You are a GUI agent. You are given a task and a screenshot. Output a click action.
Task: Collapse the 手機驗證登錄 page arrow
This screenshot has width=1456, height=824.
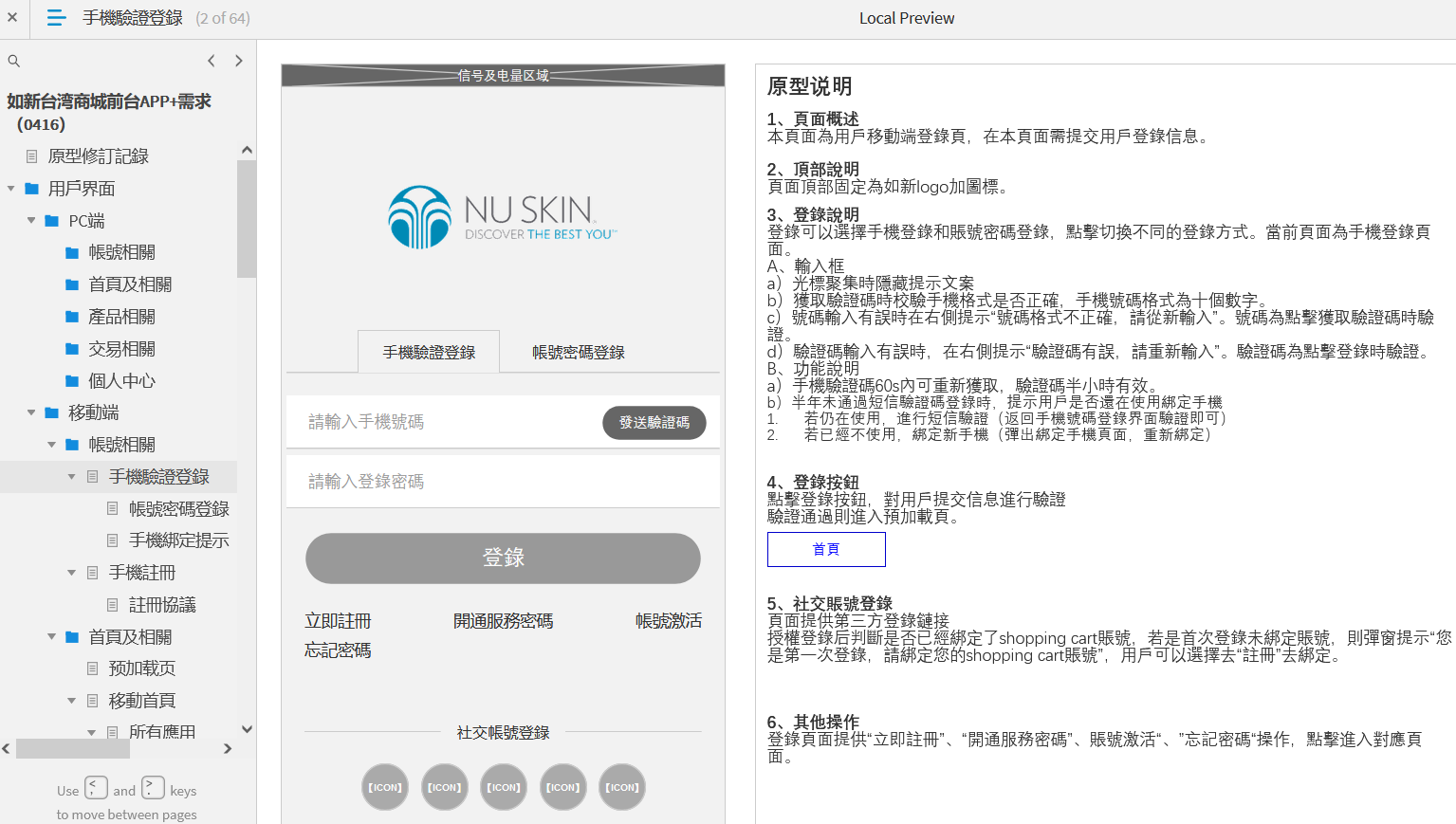pos(71,477)
